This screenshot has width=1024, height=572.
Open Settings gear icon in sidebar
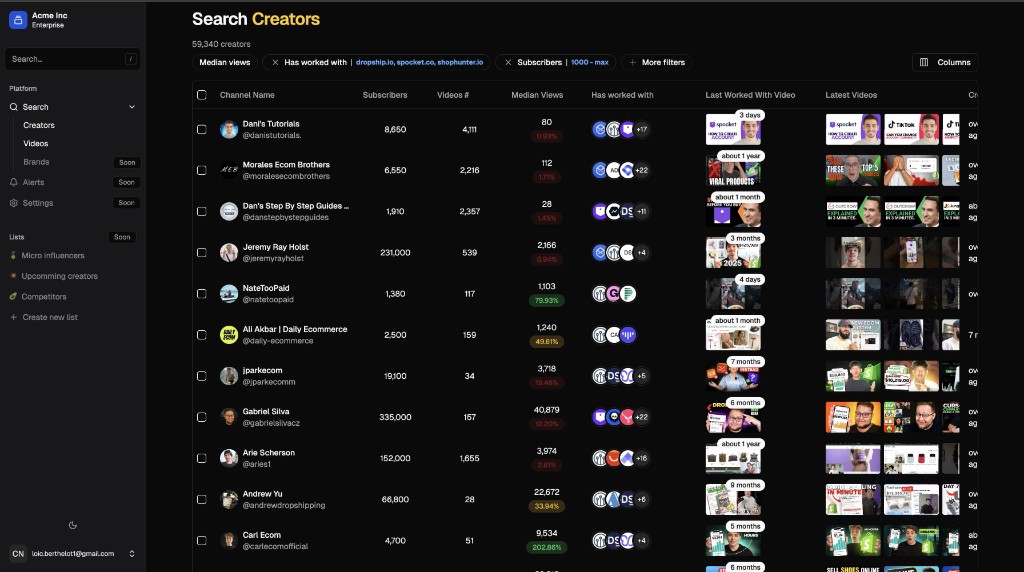pyautogui.click(x=14, y=203)
